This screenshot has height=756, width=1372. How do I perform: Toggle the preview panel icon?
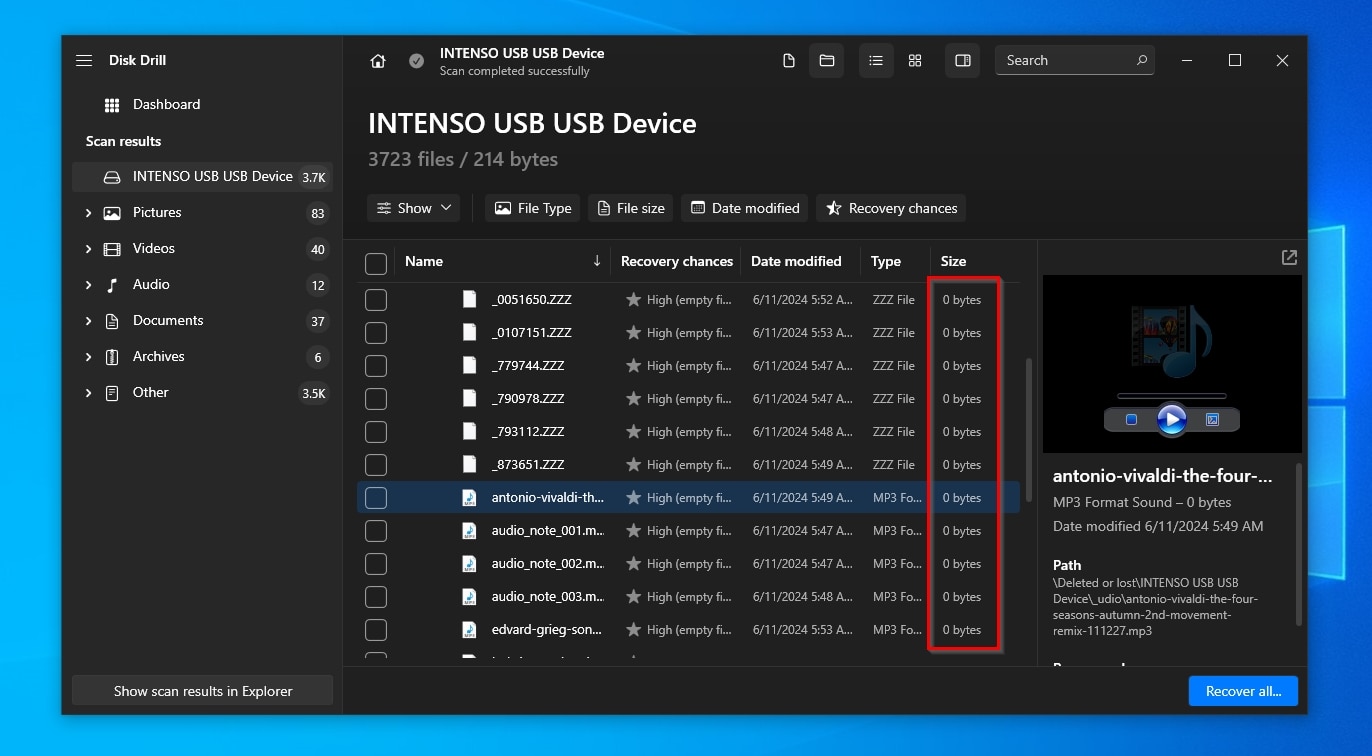(963, 61)
